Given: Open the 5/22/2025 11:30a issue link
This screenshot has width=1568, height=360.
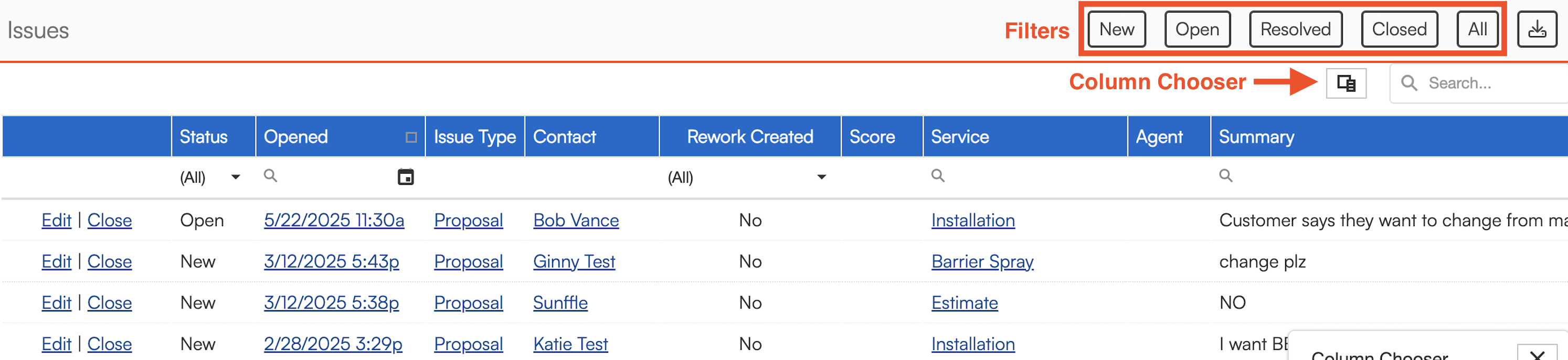Looking at the screenshot, I should [334, 220].
